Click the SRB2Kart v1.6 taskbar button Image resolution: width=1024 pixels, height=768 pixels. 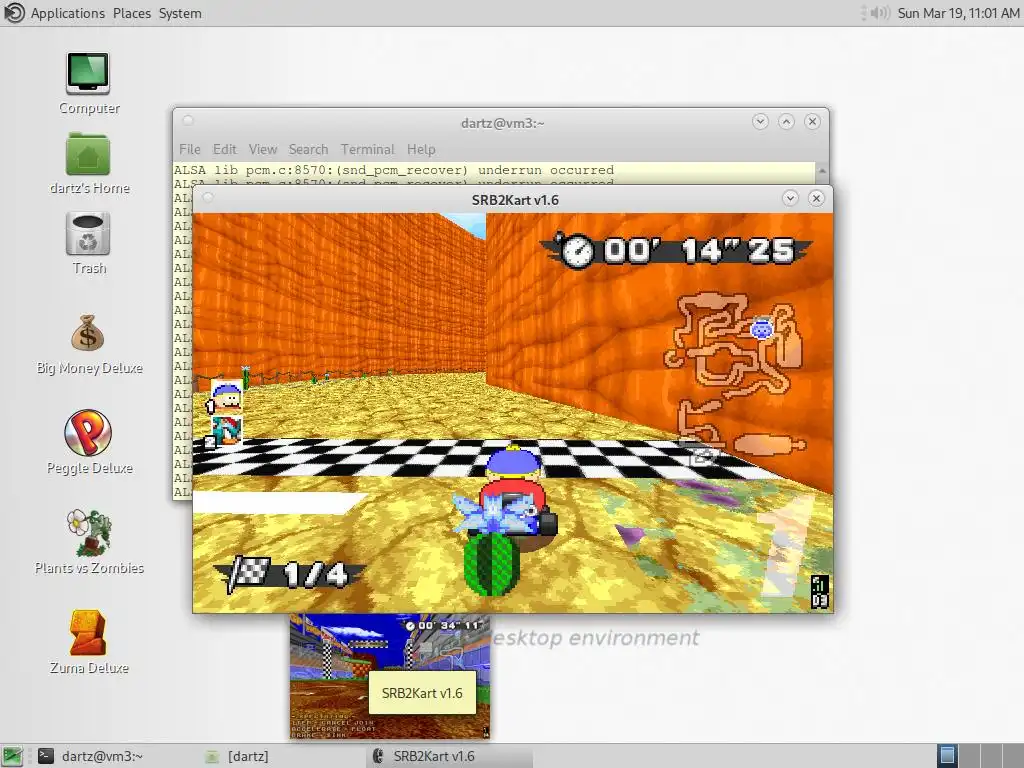449,756
